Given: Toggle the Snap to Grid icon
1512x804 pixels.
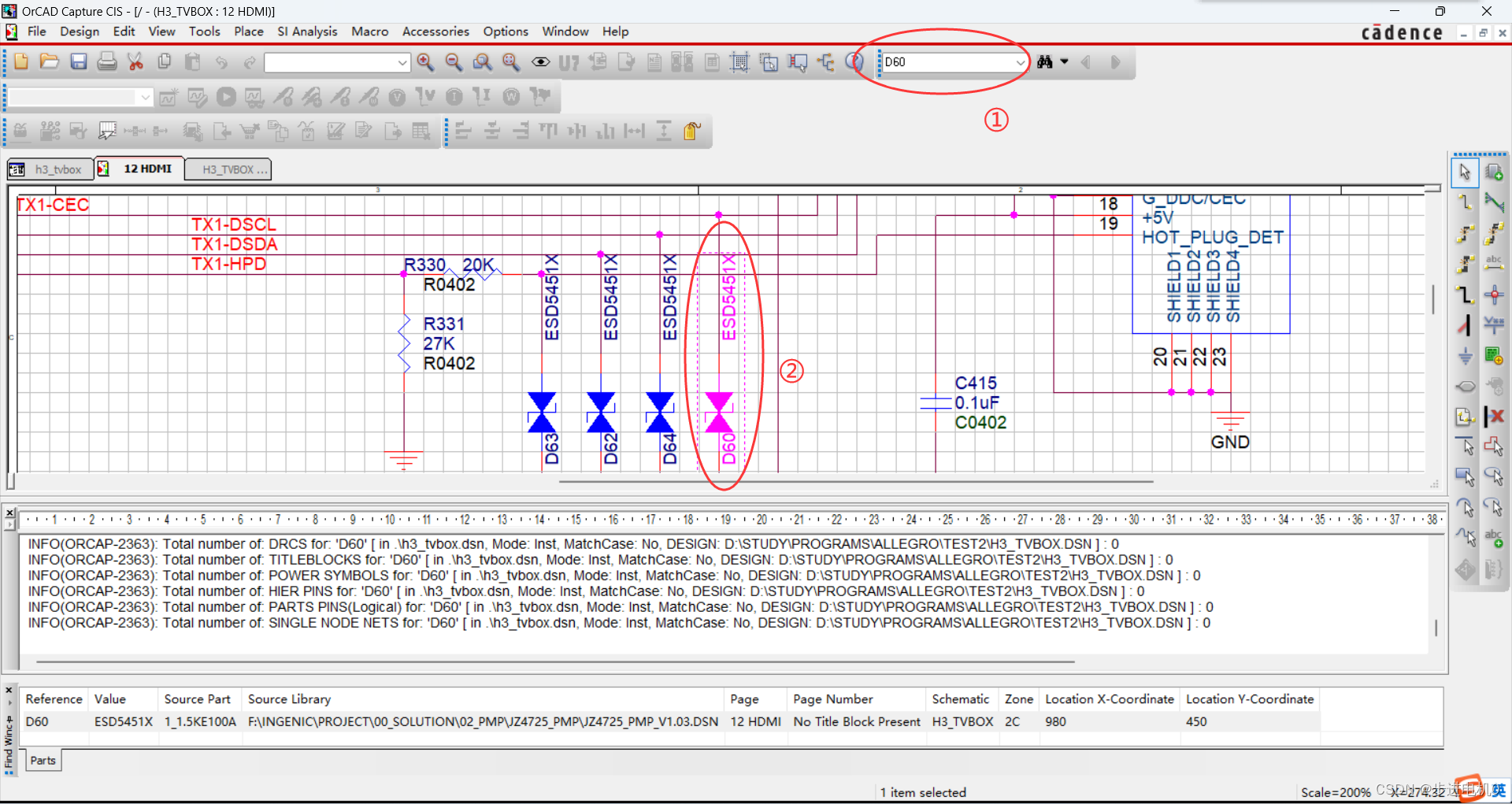Looking at the screenshot, I should pos(739,62).
